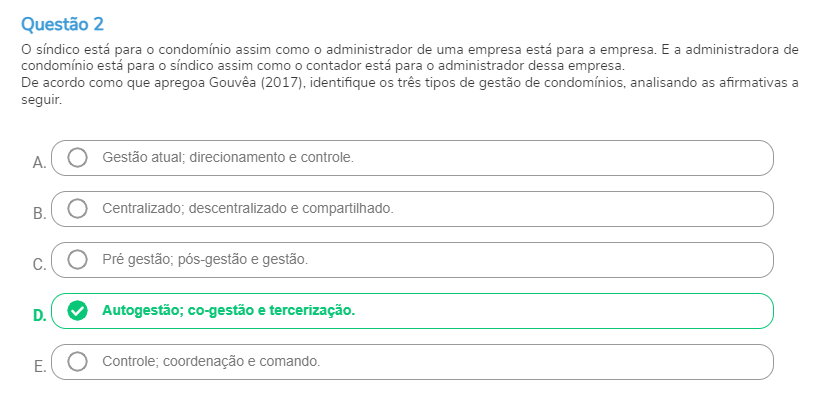Select radio button for option E
The height and width of the screenshot is (399, 820).
77,361
